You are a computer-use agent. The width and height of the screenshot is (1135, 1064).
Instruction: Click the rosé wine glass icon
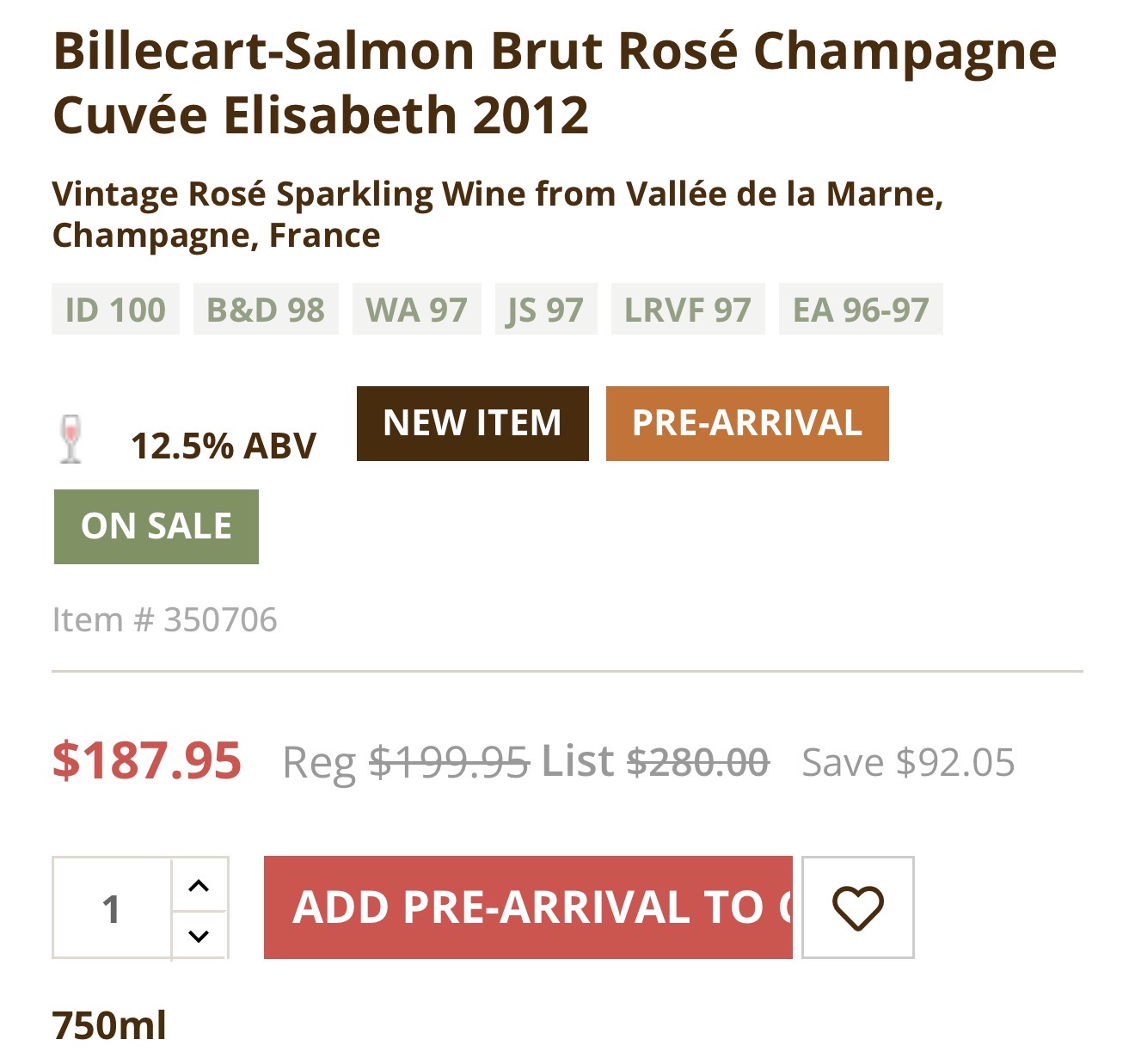pyautogui.click(x=71, y=439)
